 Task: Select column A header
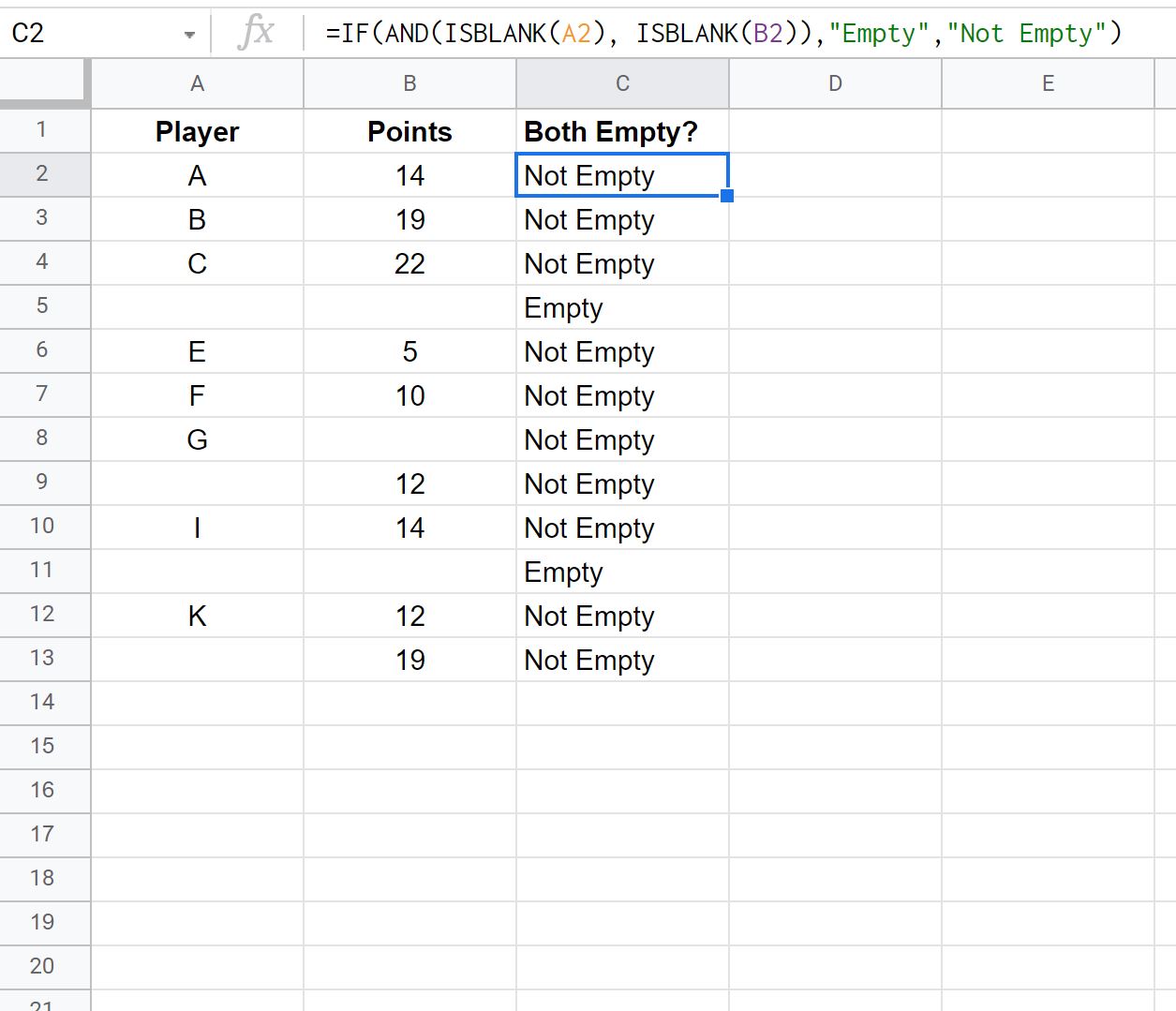point(197,84)
